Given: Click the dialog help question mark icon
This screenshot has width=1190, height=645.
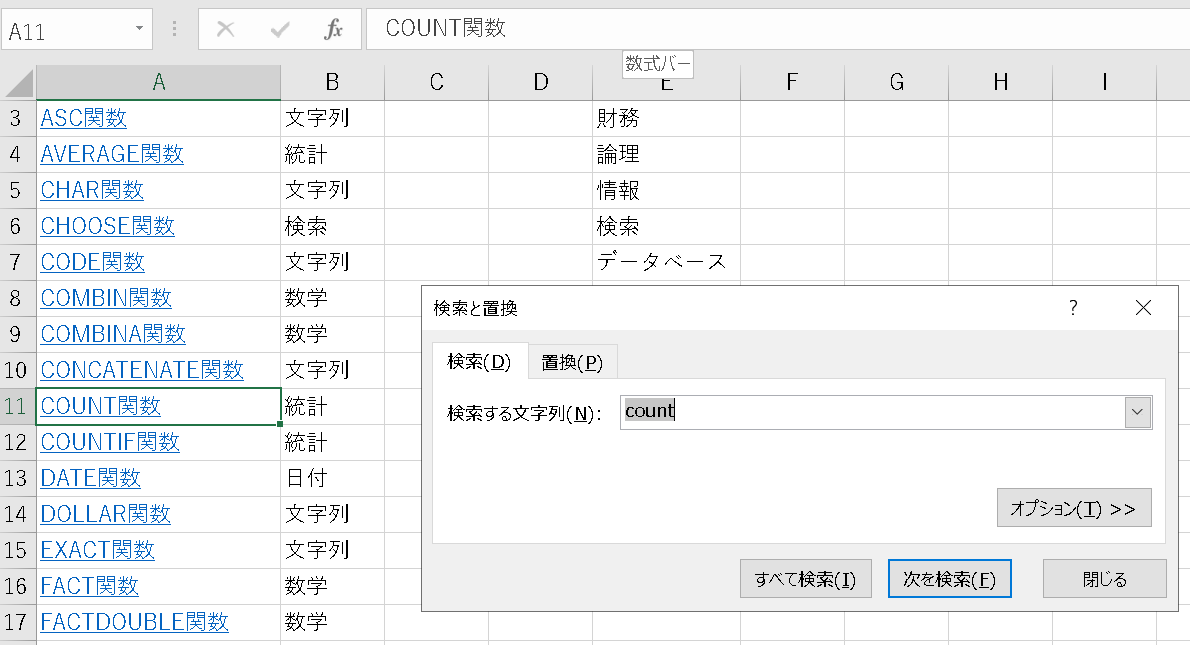Looking at the screenshot, I should pos(1073,308).
